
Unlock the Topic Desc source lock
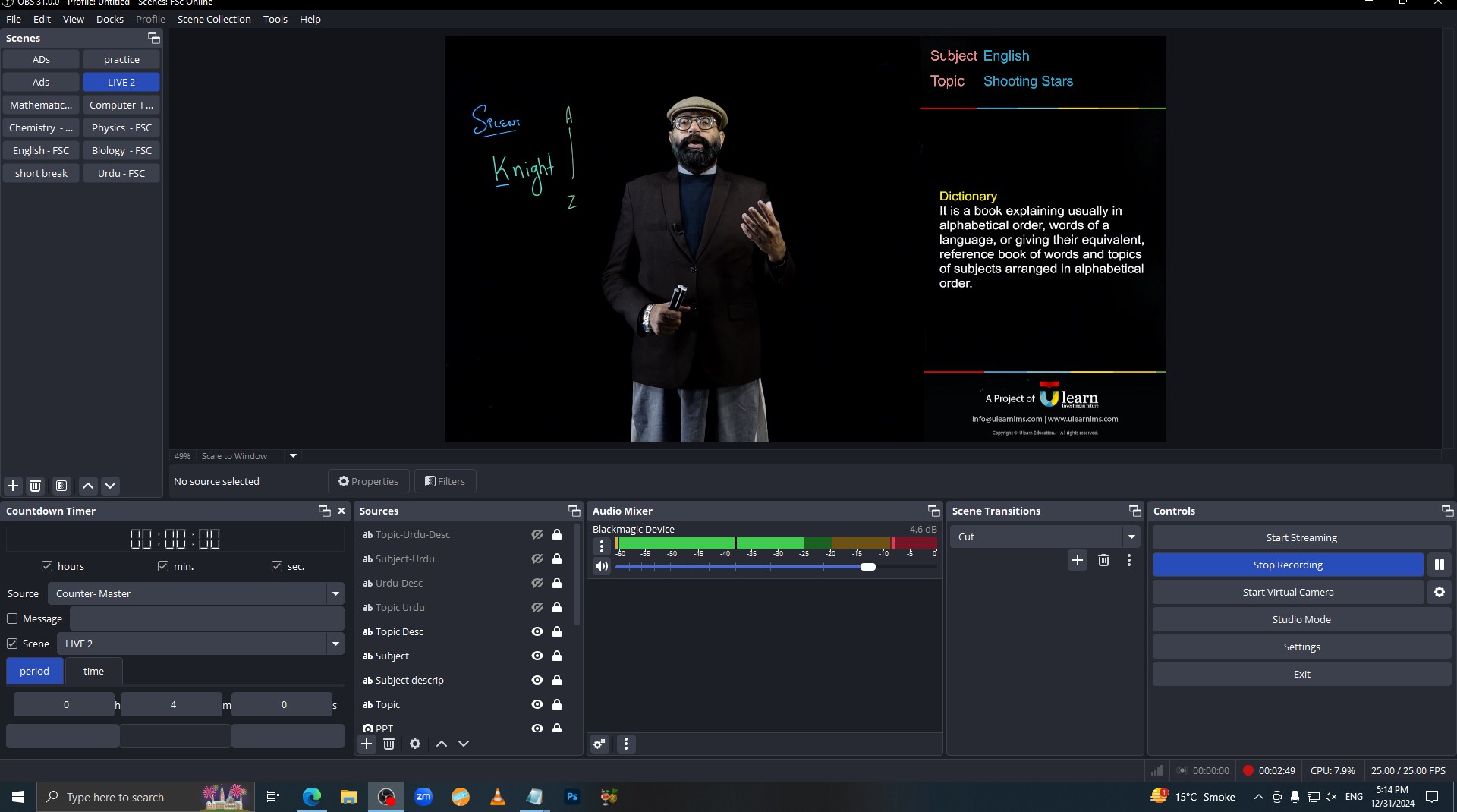point(557,631)
